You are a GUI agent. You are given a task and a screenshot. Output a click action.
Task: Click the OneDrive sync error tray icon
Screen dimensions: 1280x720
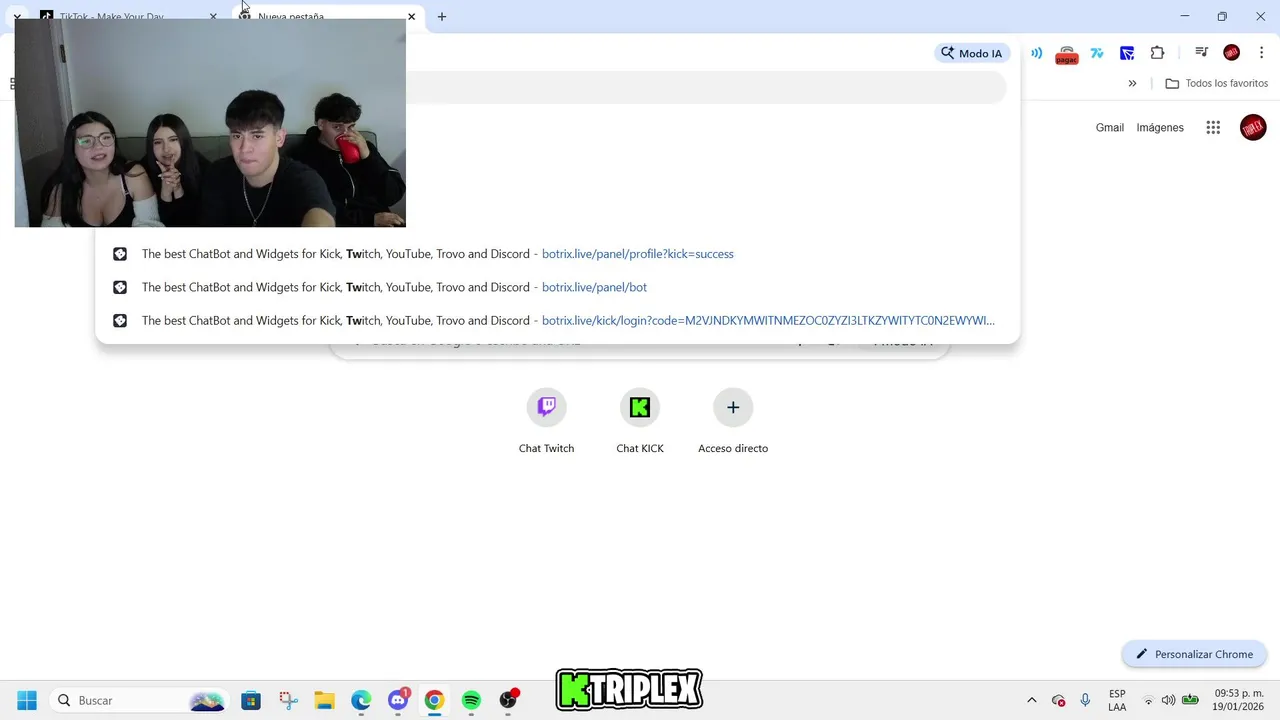tap(1058, 700)
